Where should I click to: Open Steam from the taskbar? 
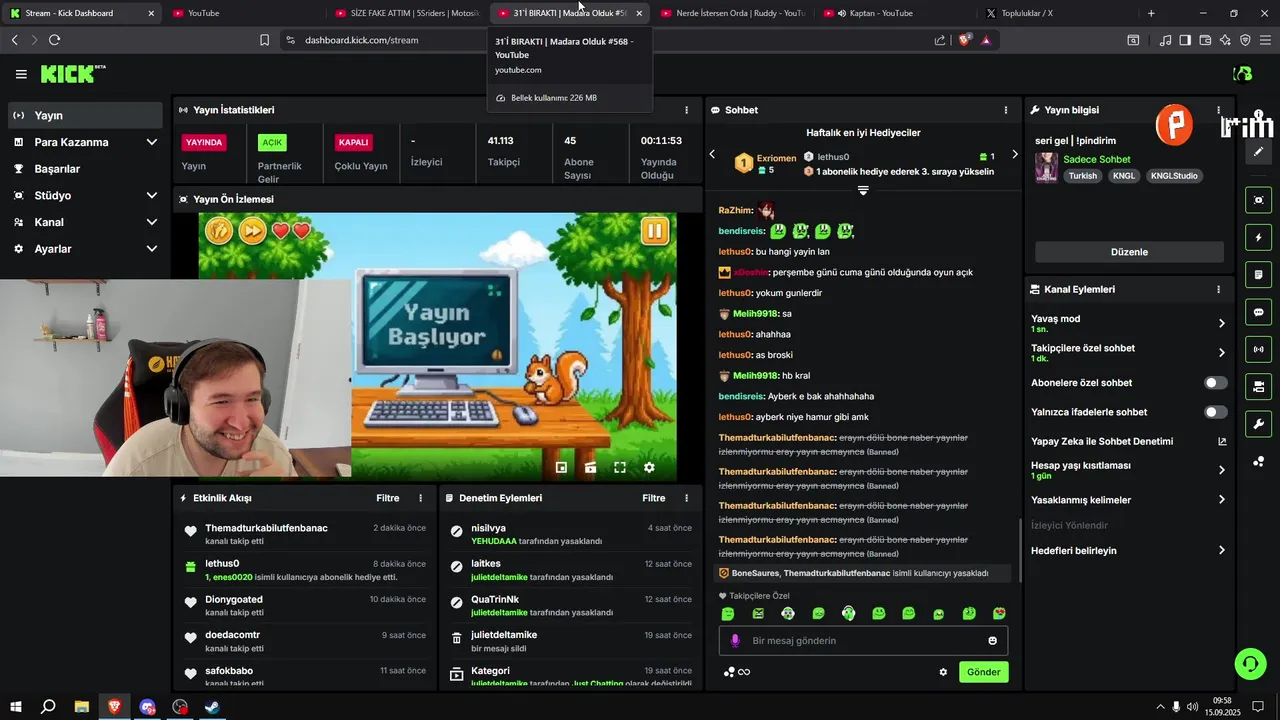tap(213, 706)
